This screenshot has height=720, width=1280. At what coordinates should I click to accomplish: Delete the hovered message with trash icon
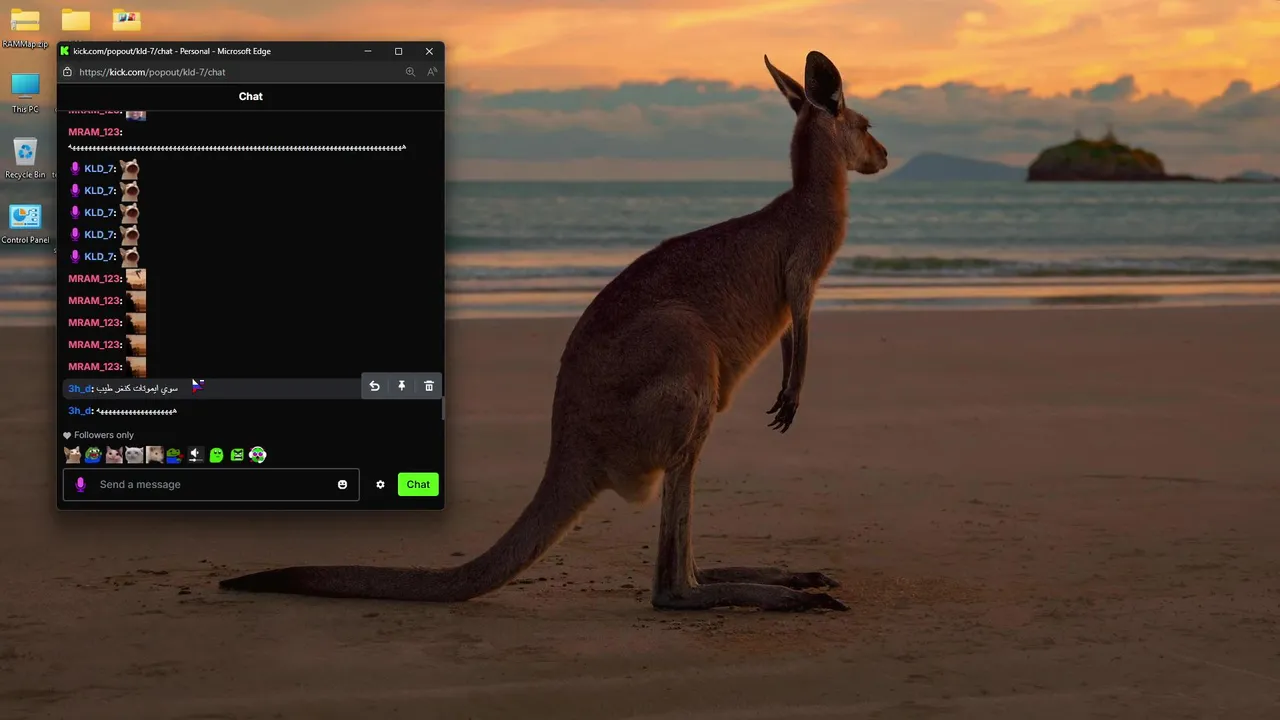pyautogui.click(x=429, y=386)
